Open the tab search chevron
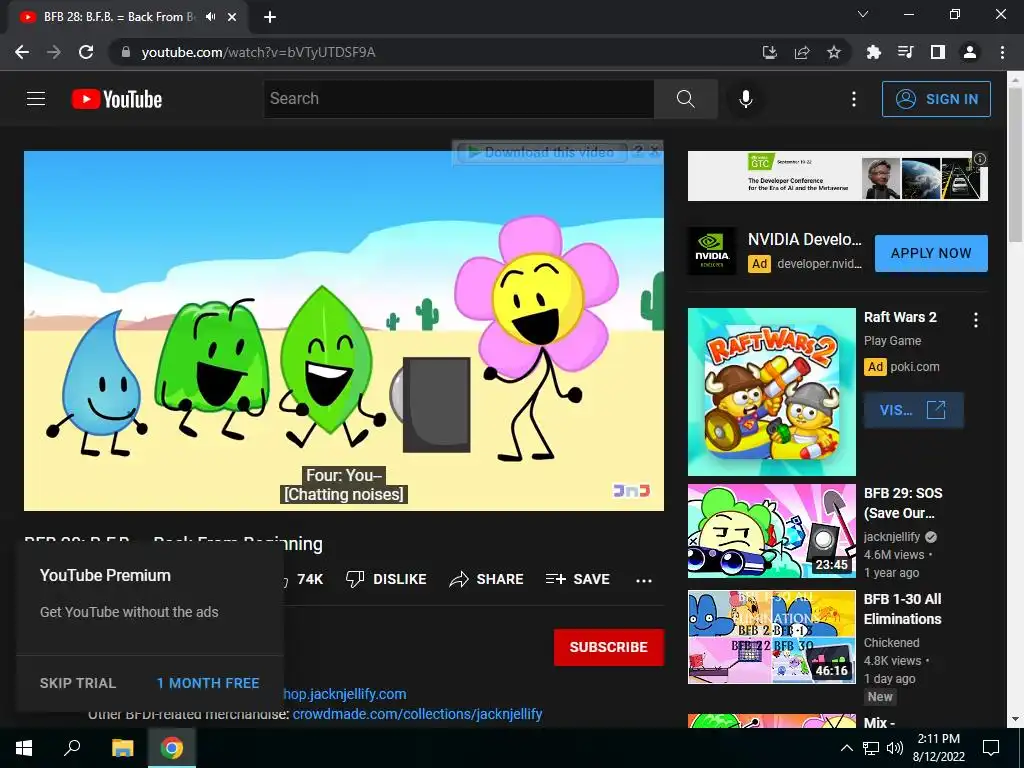Screen dimensions: 1024x768 (863, 14)
